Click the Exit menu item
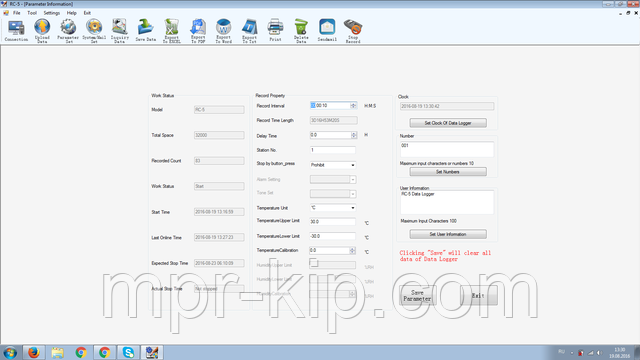This screenshot has height=360, width=640. point(87,13)
